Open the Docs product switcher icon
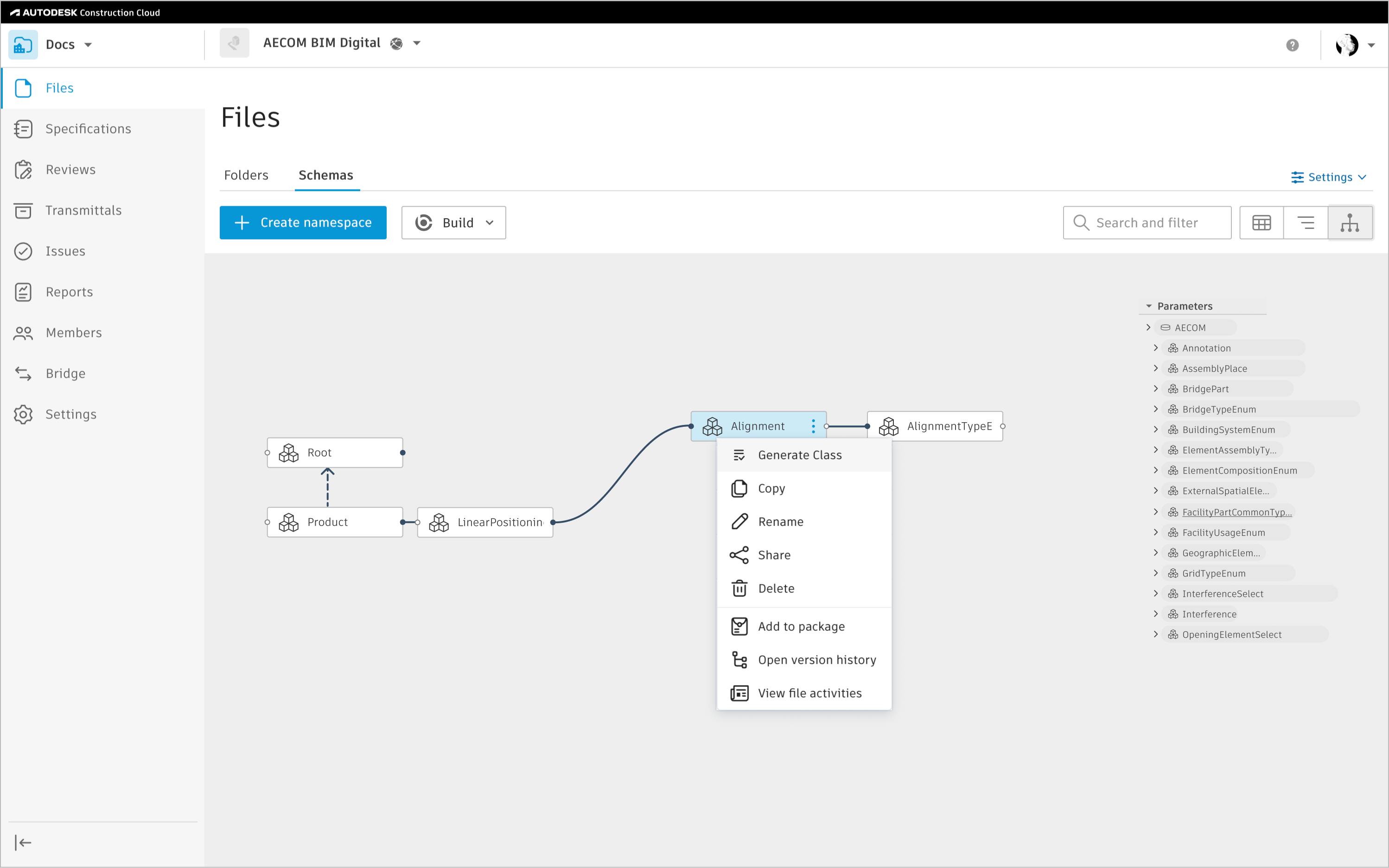 [23, 44]
